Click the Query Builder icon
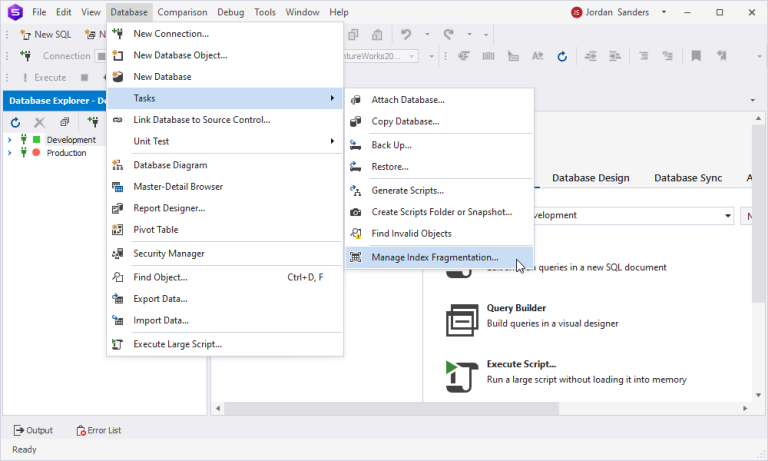This screenshot has height=461, width=768. (x=462, y=320)
